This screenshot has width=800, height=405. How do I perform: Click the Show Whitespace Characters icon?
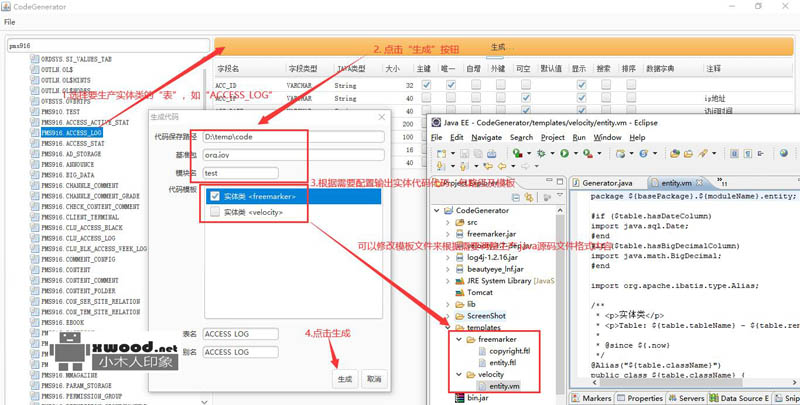747,154
